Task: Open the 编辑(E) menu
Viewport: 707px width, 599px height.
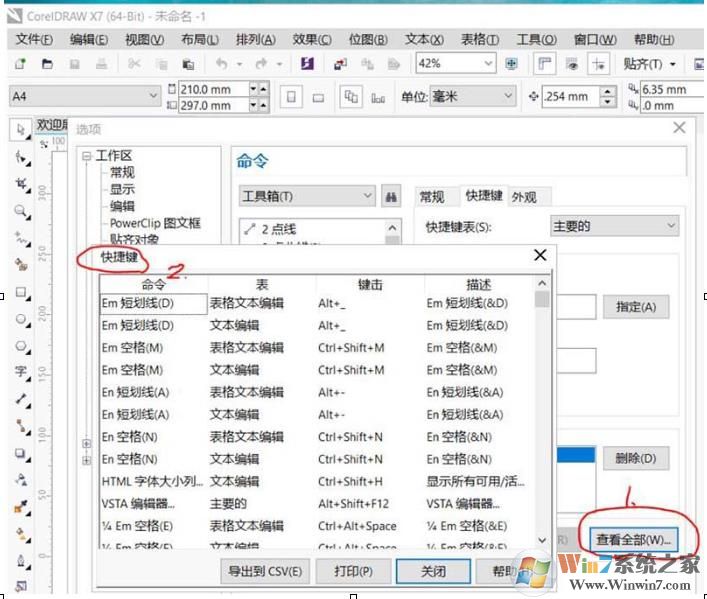Action: (89, 40)
